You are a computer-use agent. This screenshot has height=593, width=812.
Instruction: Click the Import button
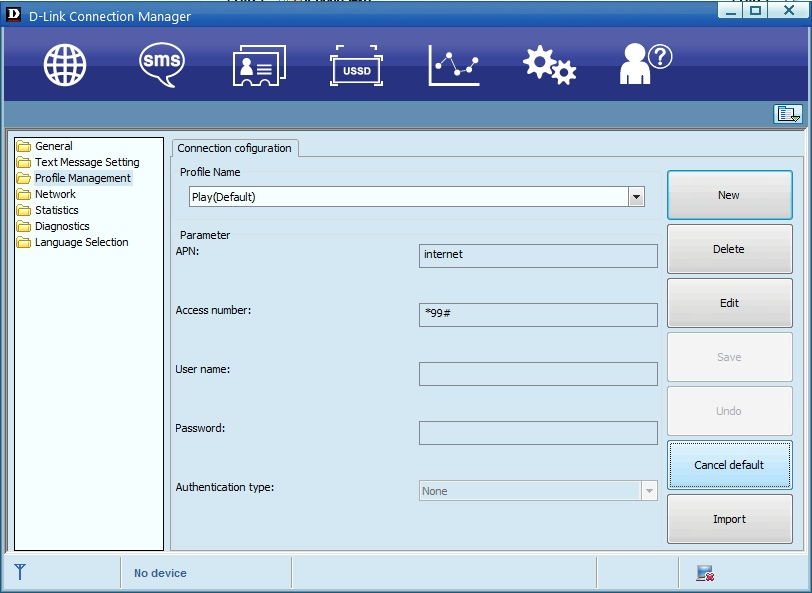[x=730, y=519]
